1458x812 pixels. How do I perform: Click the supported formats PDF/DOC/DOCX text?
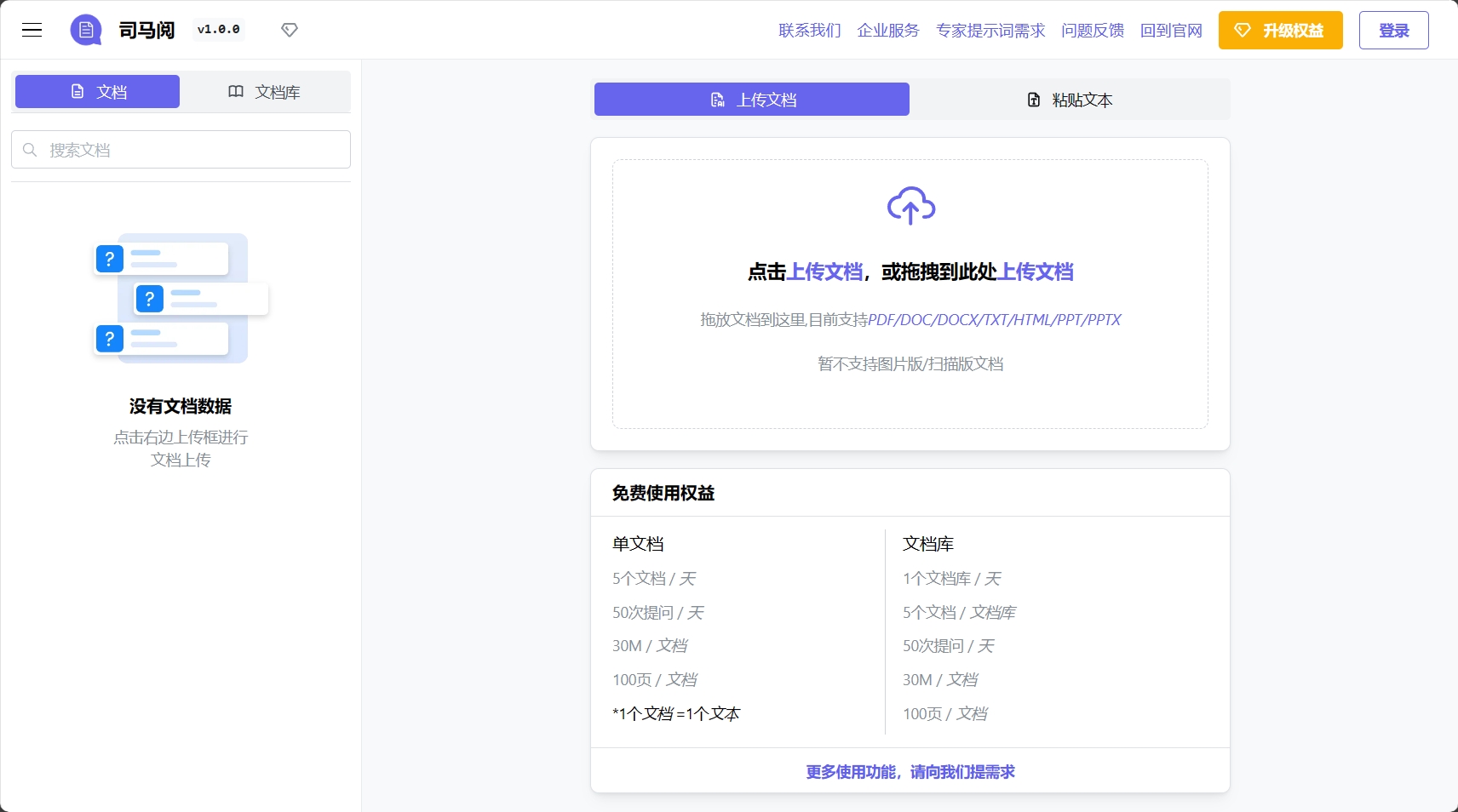pos(994,320)
